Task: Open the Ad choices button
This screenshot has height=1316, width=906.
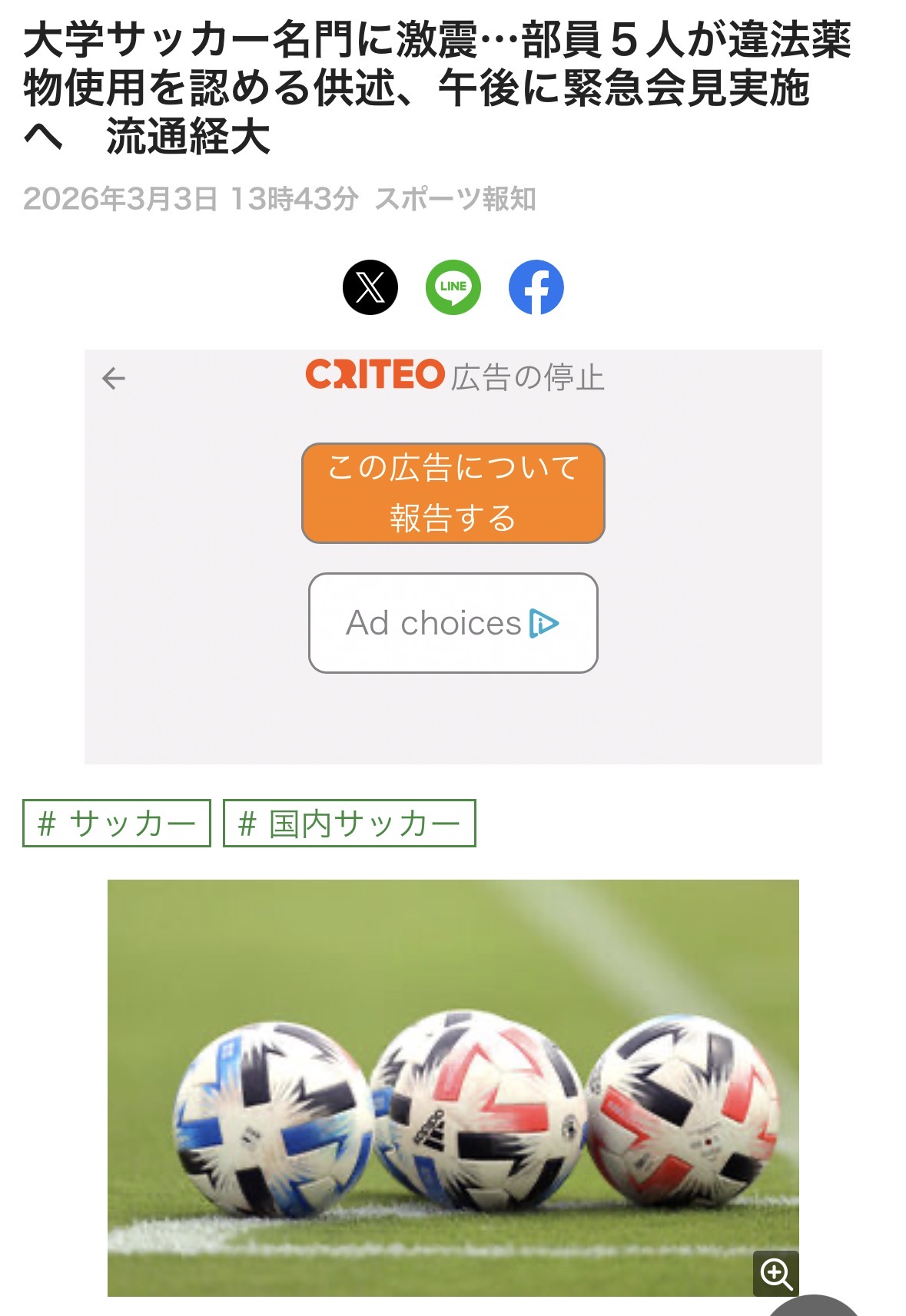Action: [453, 623]
